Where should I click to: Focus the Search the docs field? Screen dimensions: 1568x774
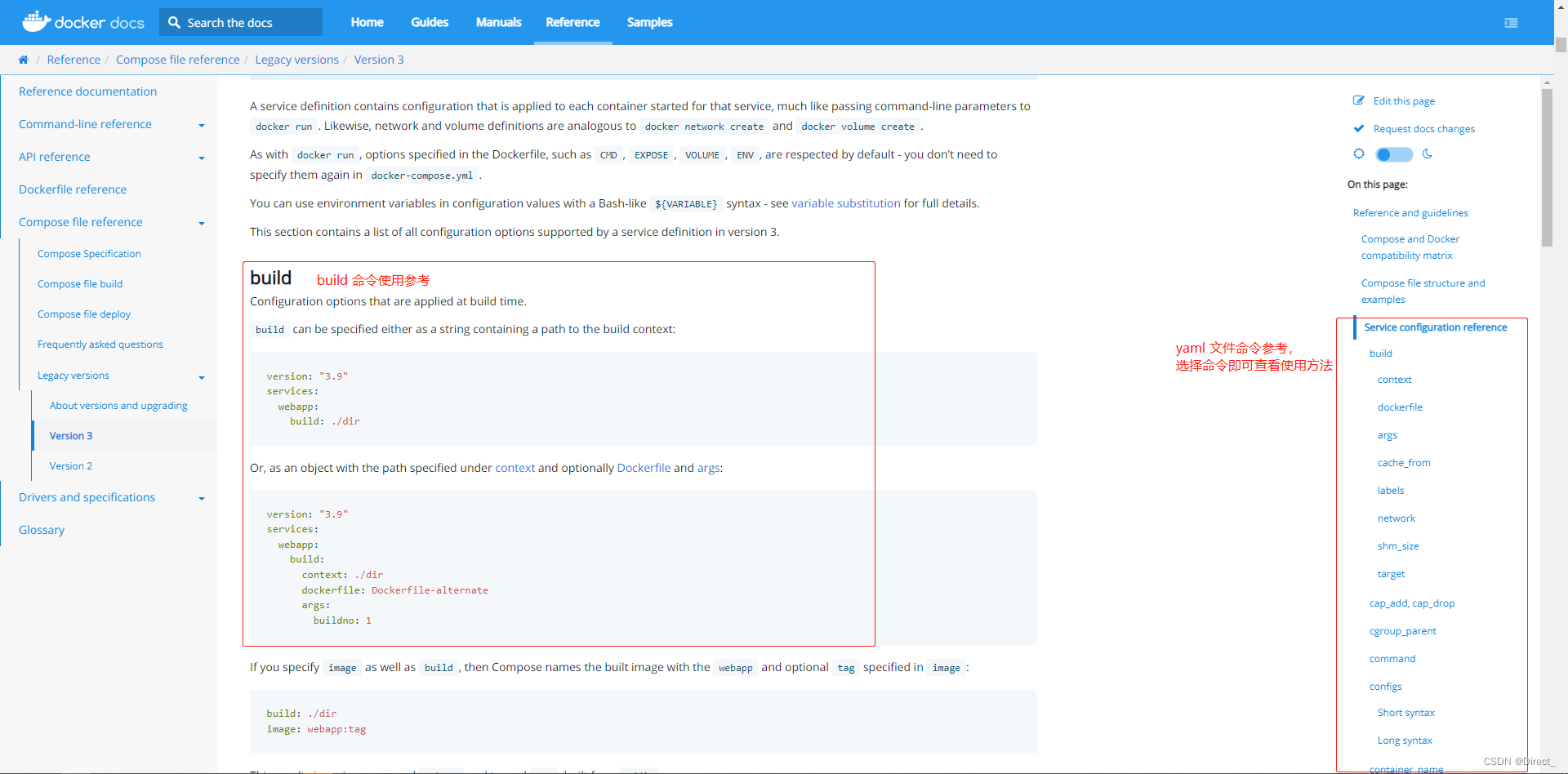pos(241,22)
